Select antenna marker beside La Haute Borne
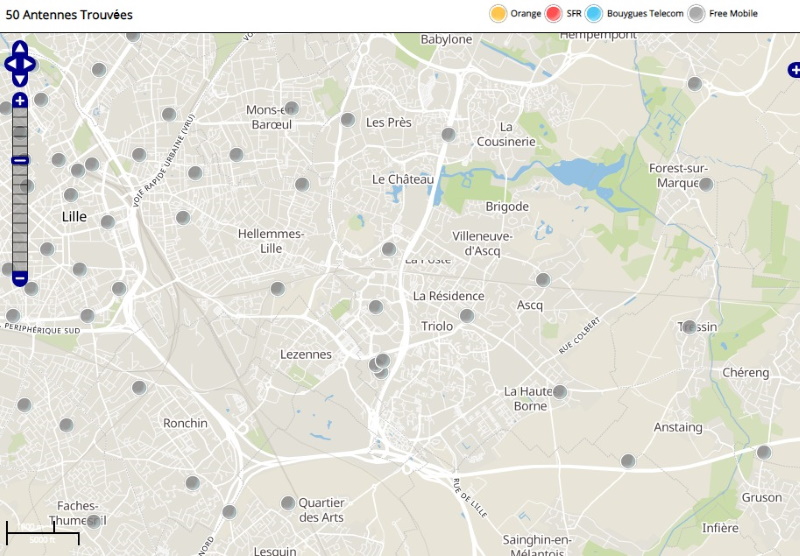 (560, 392)
